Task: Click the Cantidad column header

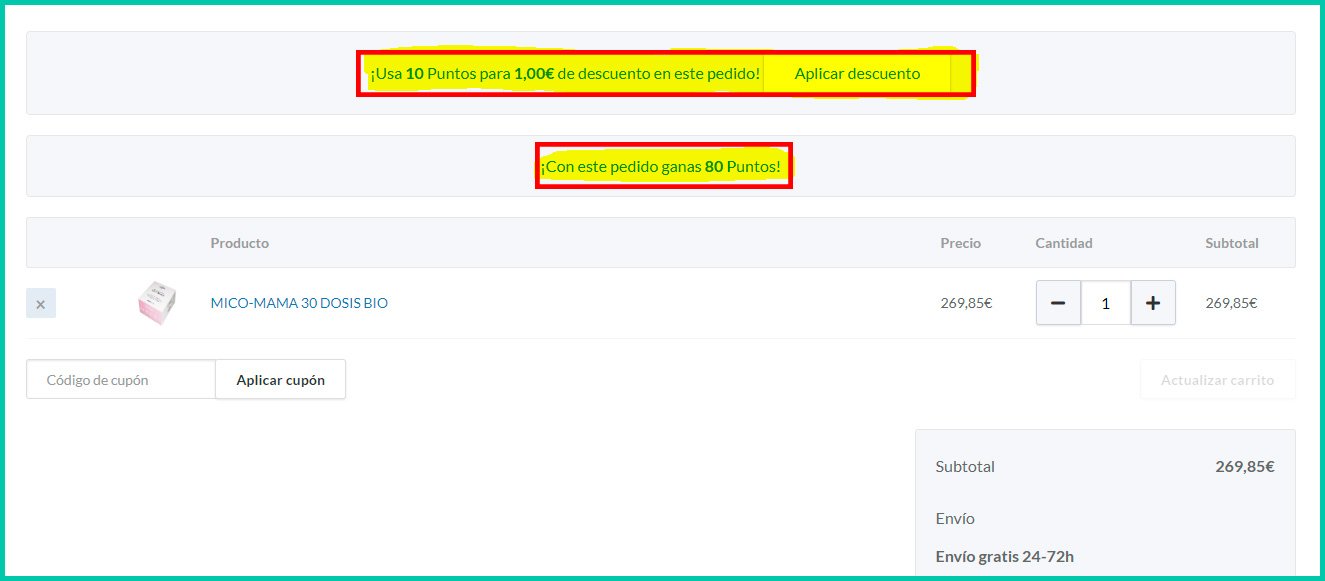Action: point(1063,243)
